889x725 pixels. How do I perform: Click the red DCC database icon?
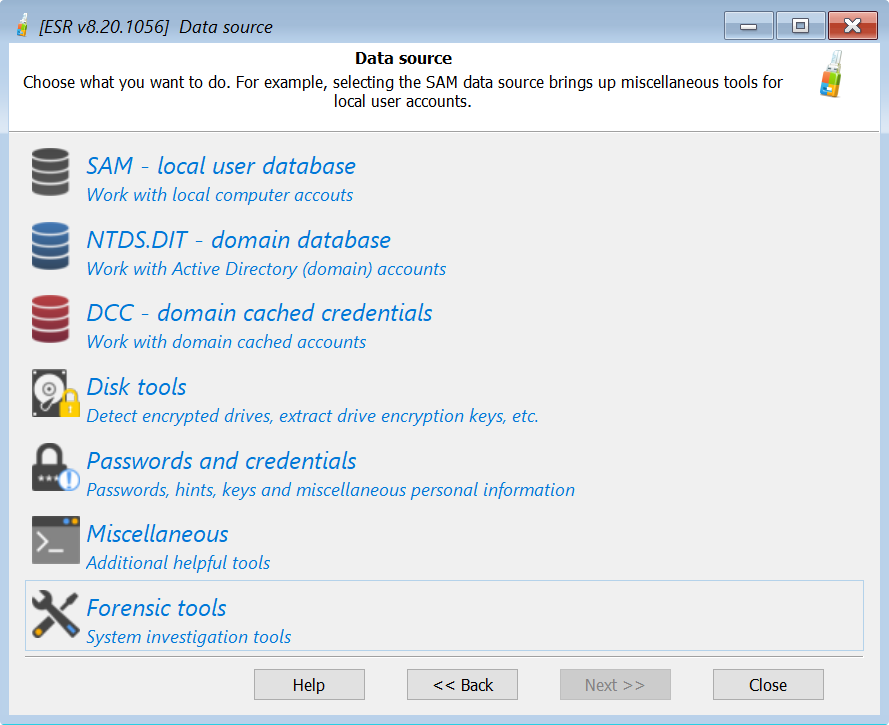51,319
